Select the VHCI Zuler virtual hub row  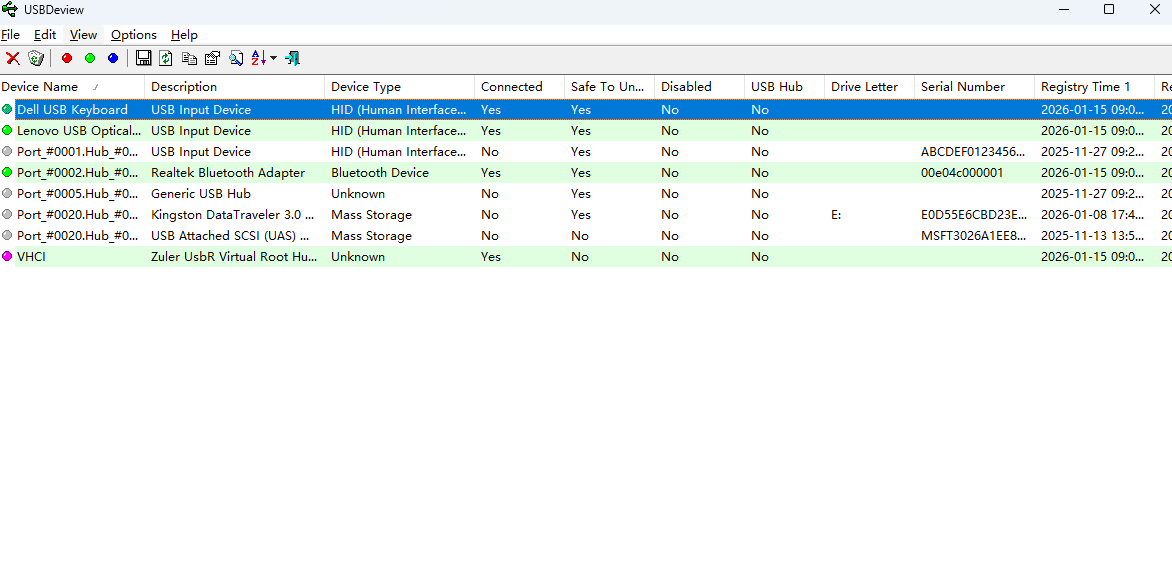233,257
